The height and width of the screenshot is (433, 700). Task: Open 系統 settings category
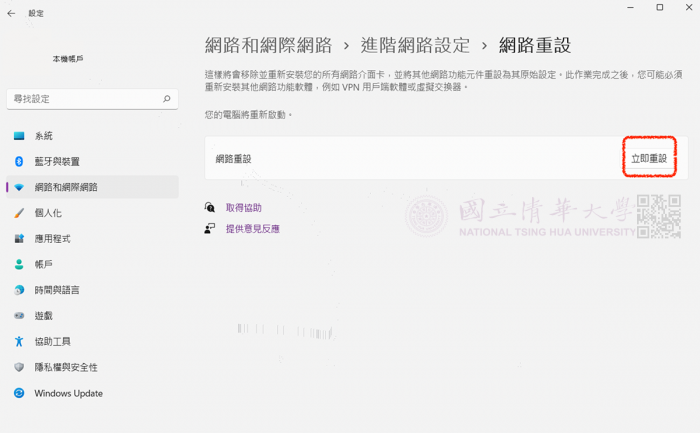click(x=44, y=135)
